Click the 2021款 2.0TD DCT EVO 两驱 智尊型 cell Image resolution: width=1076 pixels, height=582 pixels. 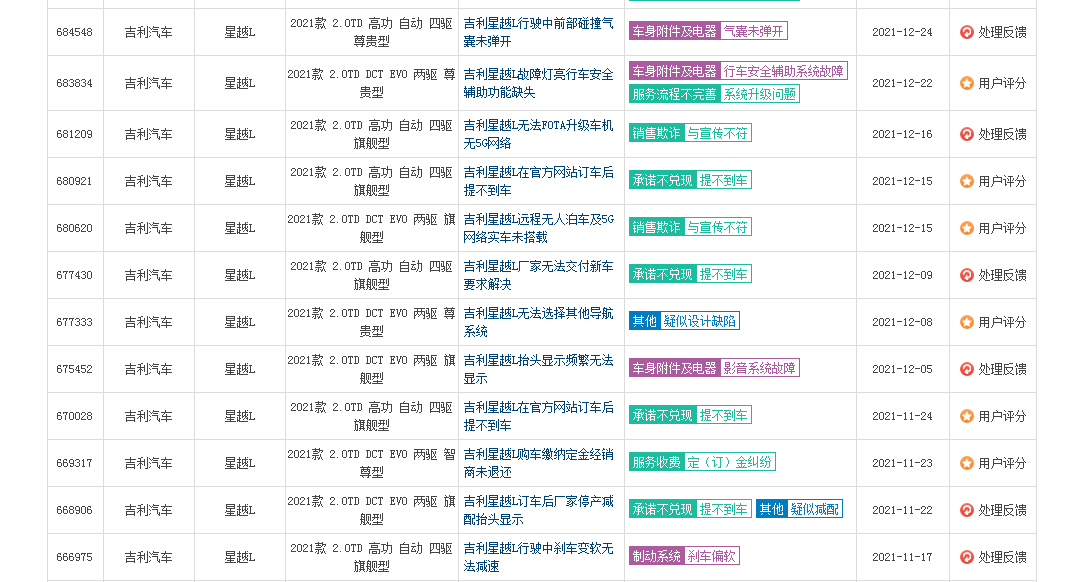pos(371,463)
